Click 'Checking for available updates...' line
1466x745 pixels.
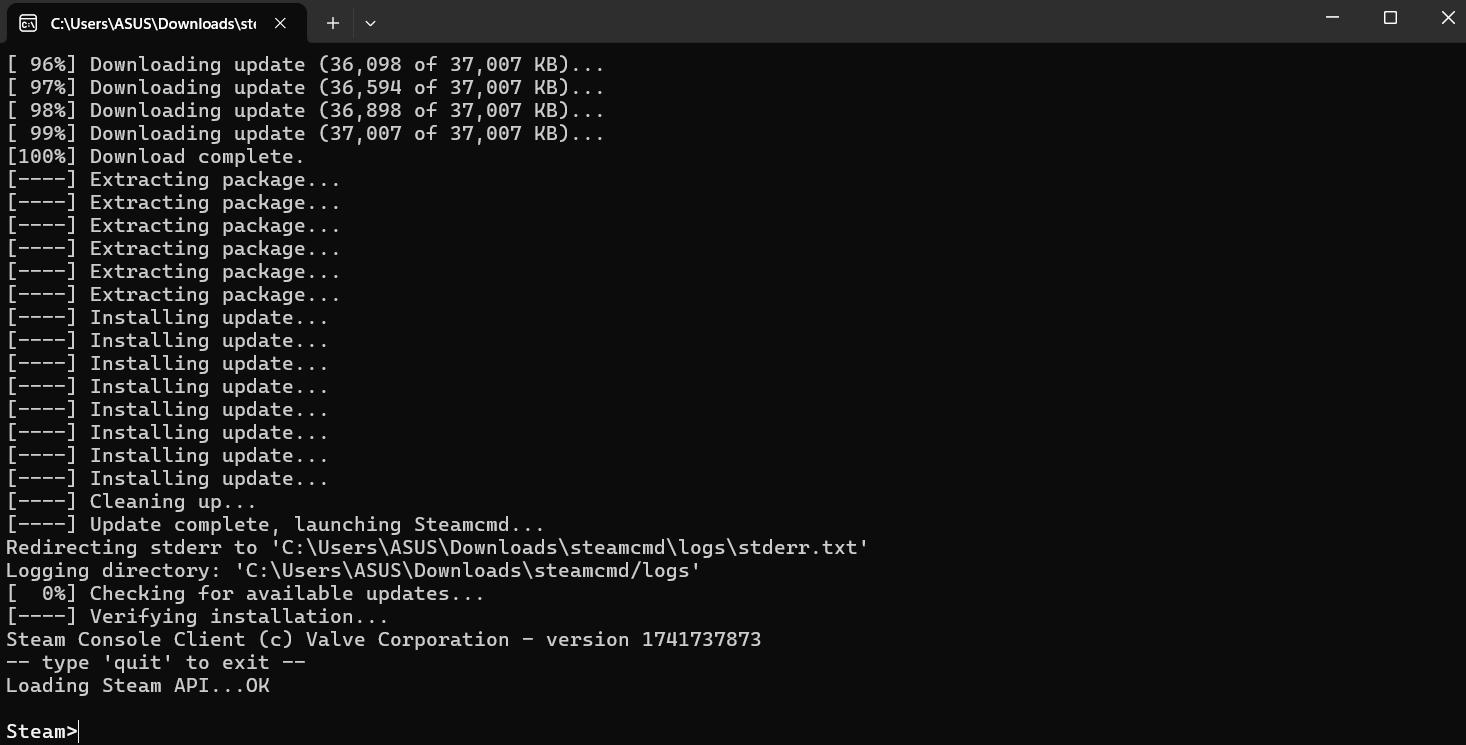tap(245, 594)
